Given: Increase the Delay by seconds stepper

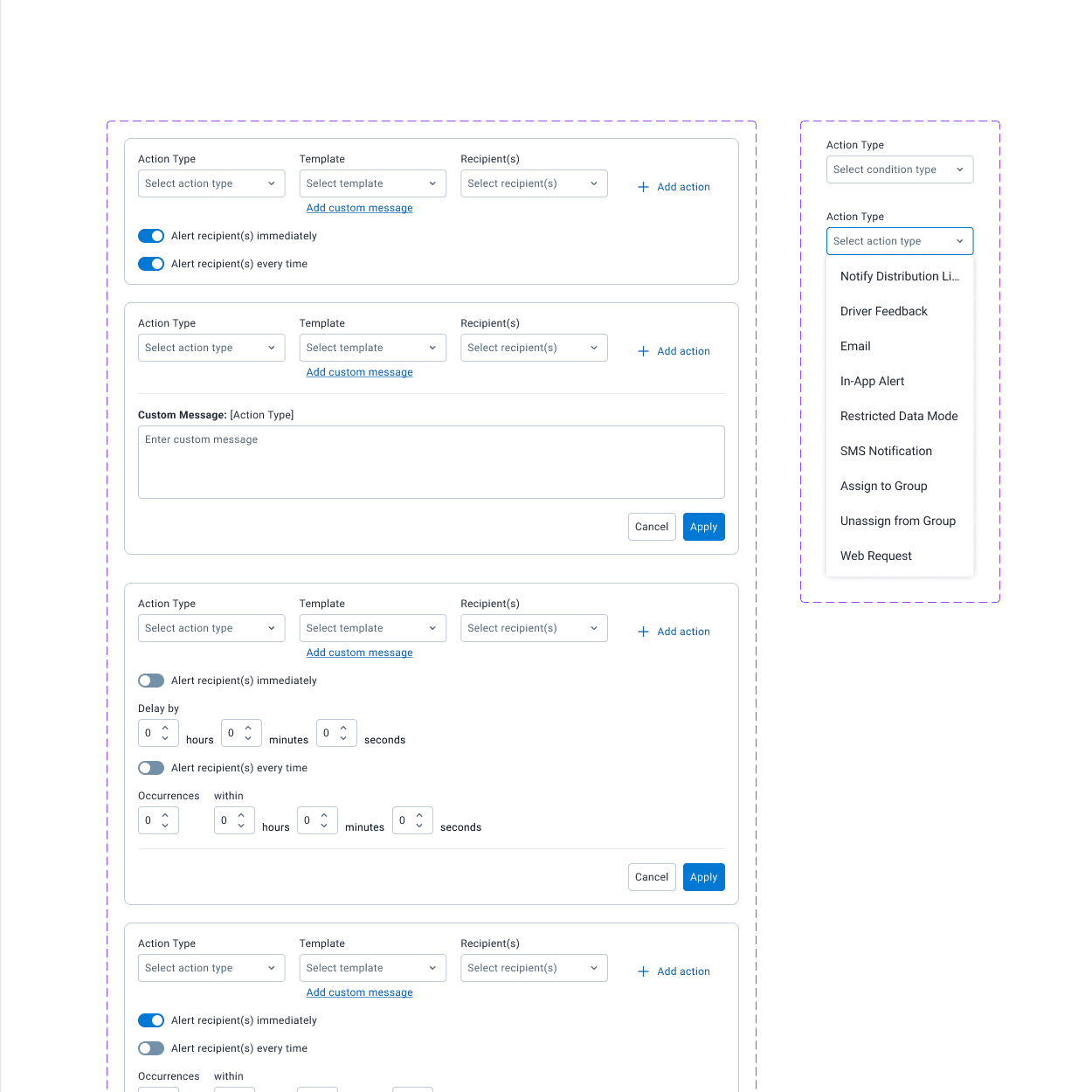Looking at the screenshot, I should coord(343,728).
